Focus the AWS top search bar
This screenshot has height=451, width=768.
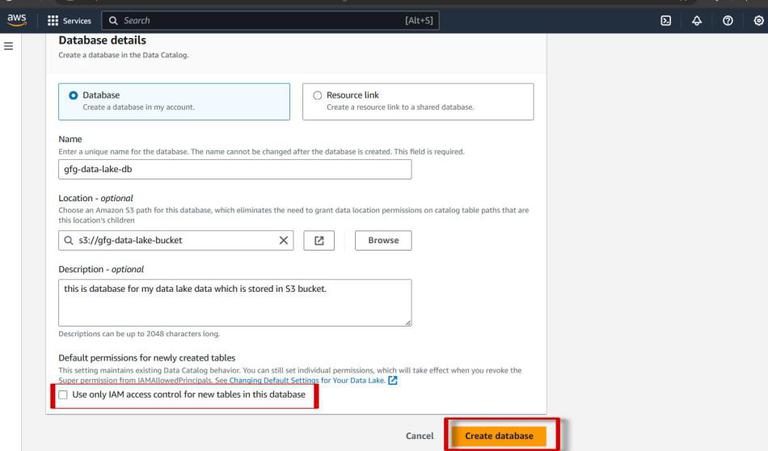click(270, 21)
